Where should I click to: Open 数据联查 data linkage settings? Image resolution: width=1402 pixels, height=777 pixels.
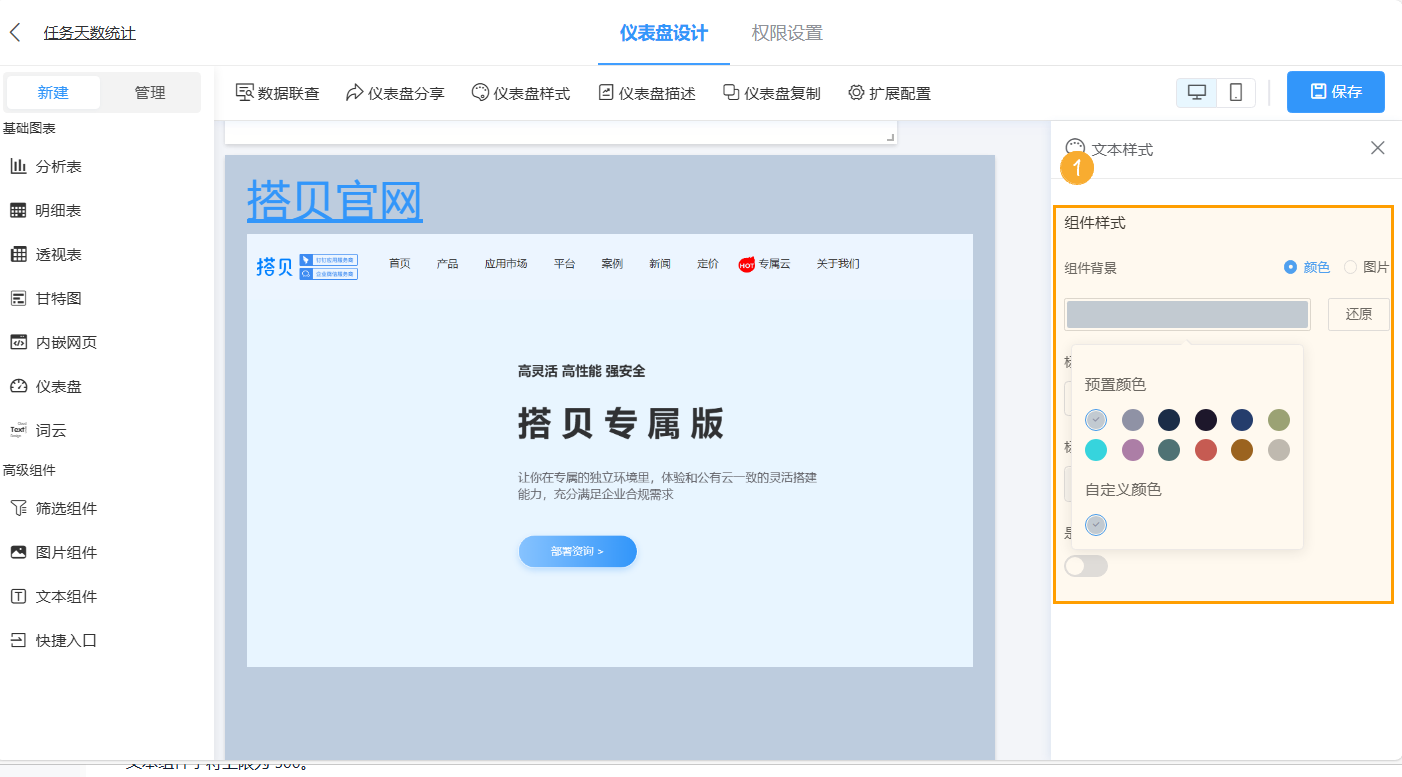(277, 92)
